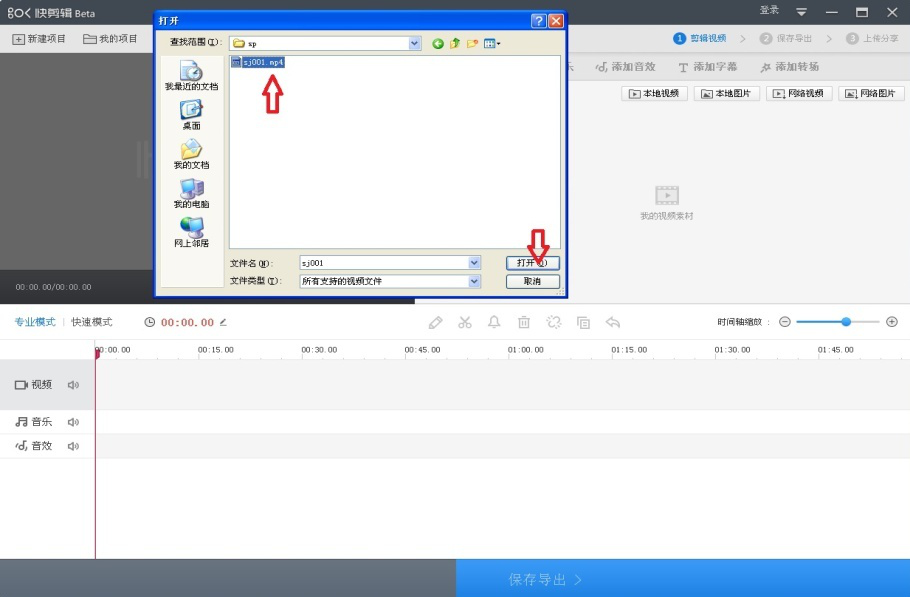Go to the 桌面 (desktop) location
910x597 pixels.
pyautogui.click(x=192, y=115)
